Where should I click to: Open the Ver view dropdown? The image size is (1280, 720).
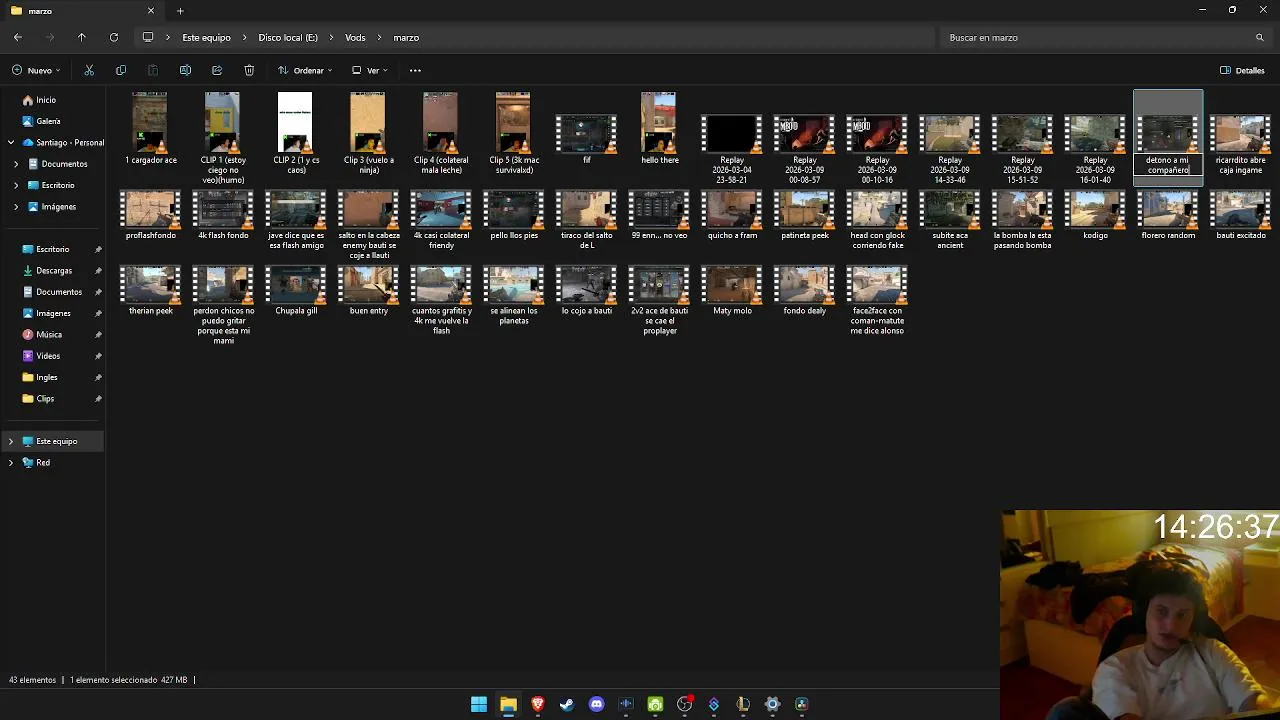click(370, 70)
